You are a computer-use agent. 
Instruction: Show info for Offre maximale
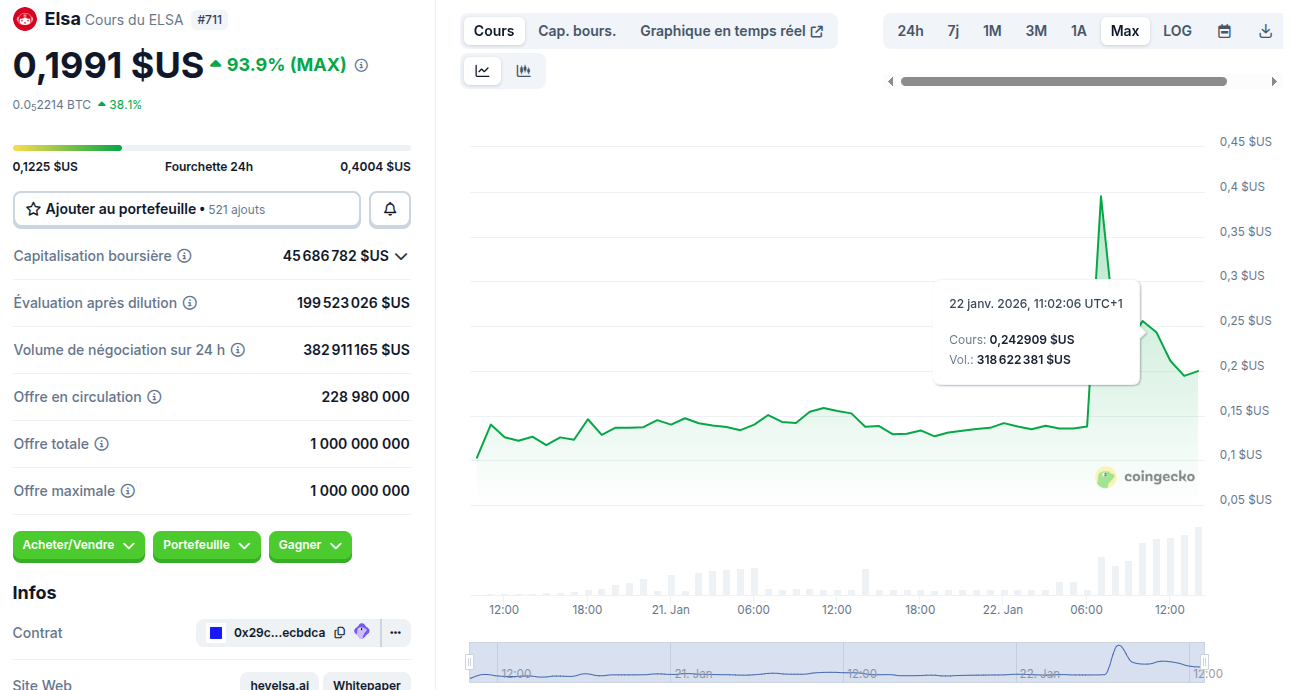128,491
